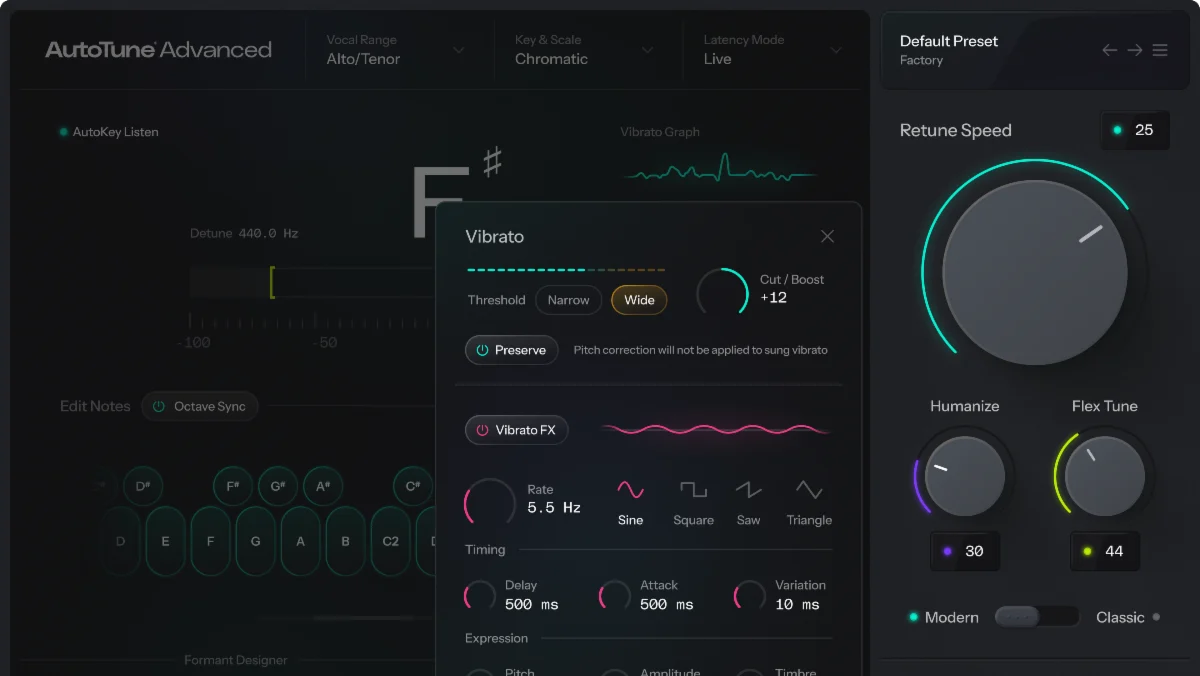Click the Retune Speed knob
Screen dimensions: 1200x676
[1035, 272]
